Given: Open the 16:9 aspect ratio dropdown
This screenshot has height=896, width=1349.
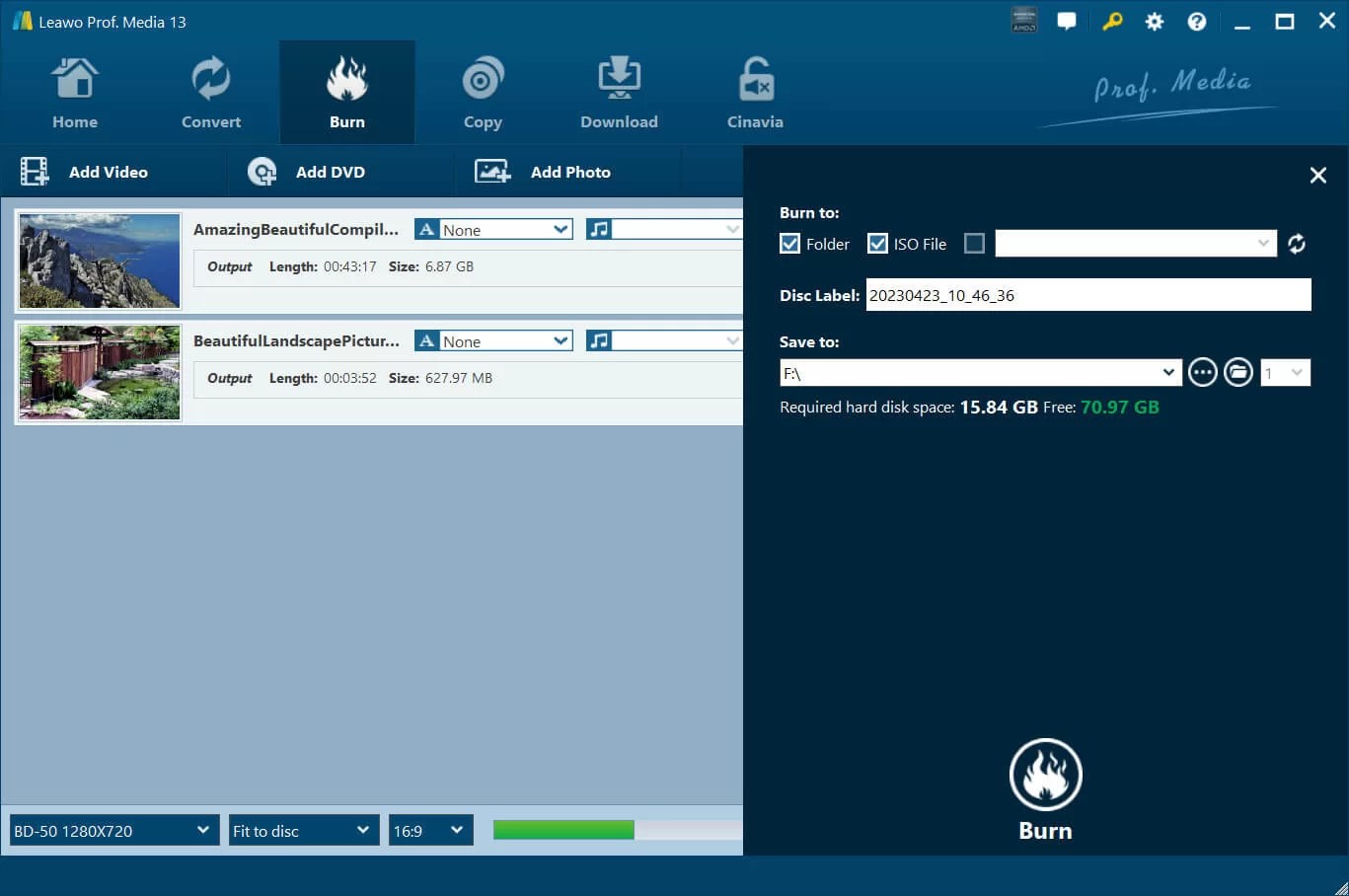Looking at the screenshot, I should (430, 830).
